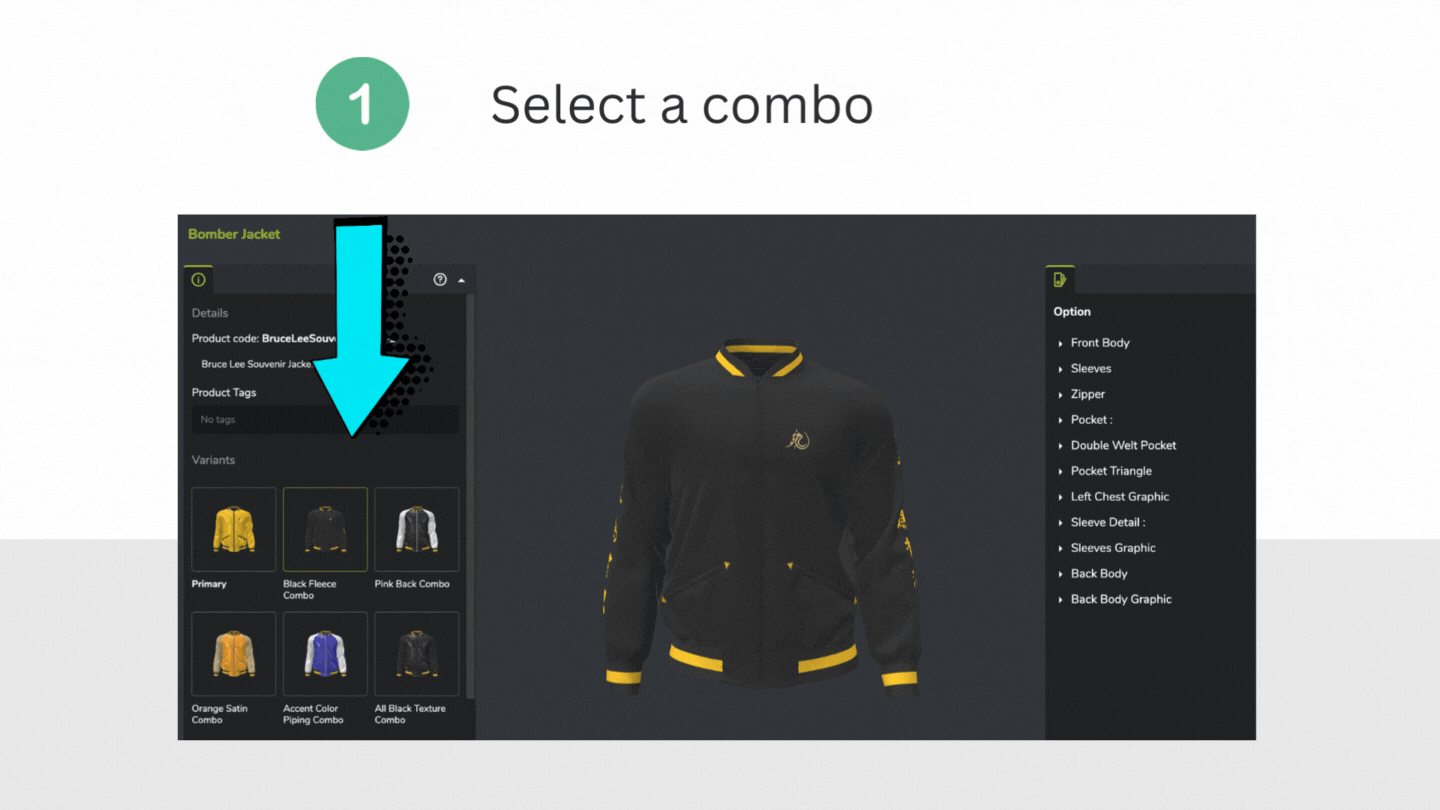Select the Primary yellow jacket variant

point(233,529)
